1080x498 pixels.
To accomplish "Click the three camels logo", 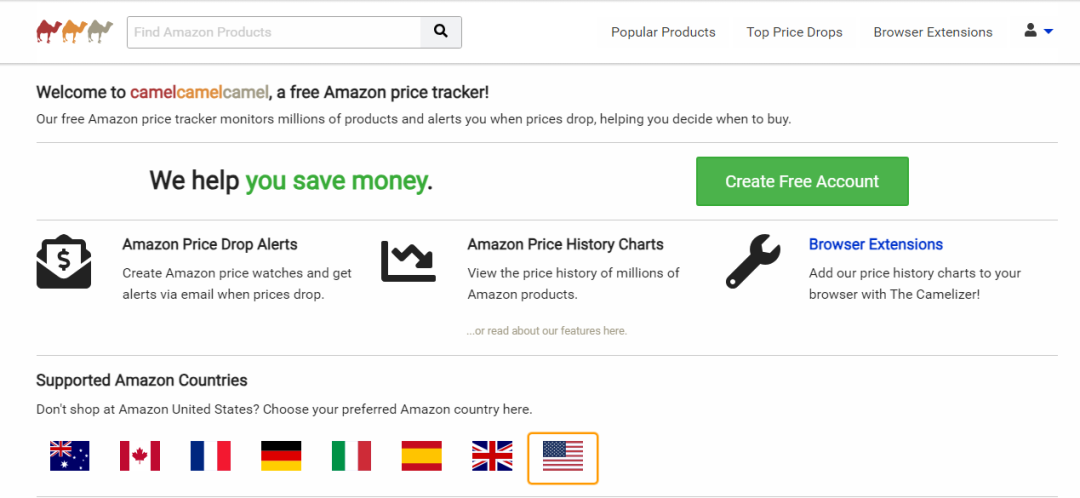I will 75,32.
